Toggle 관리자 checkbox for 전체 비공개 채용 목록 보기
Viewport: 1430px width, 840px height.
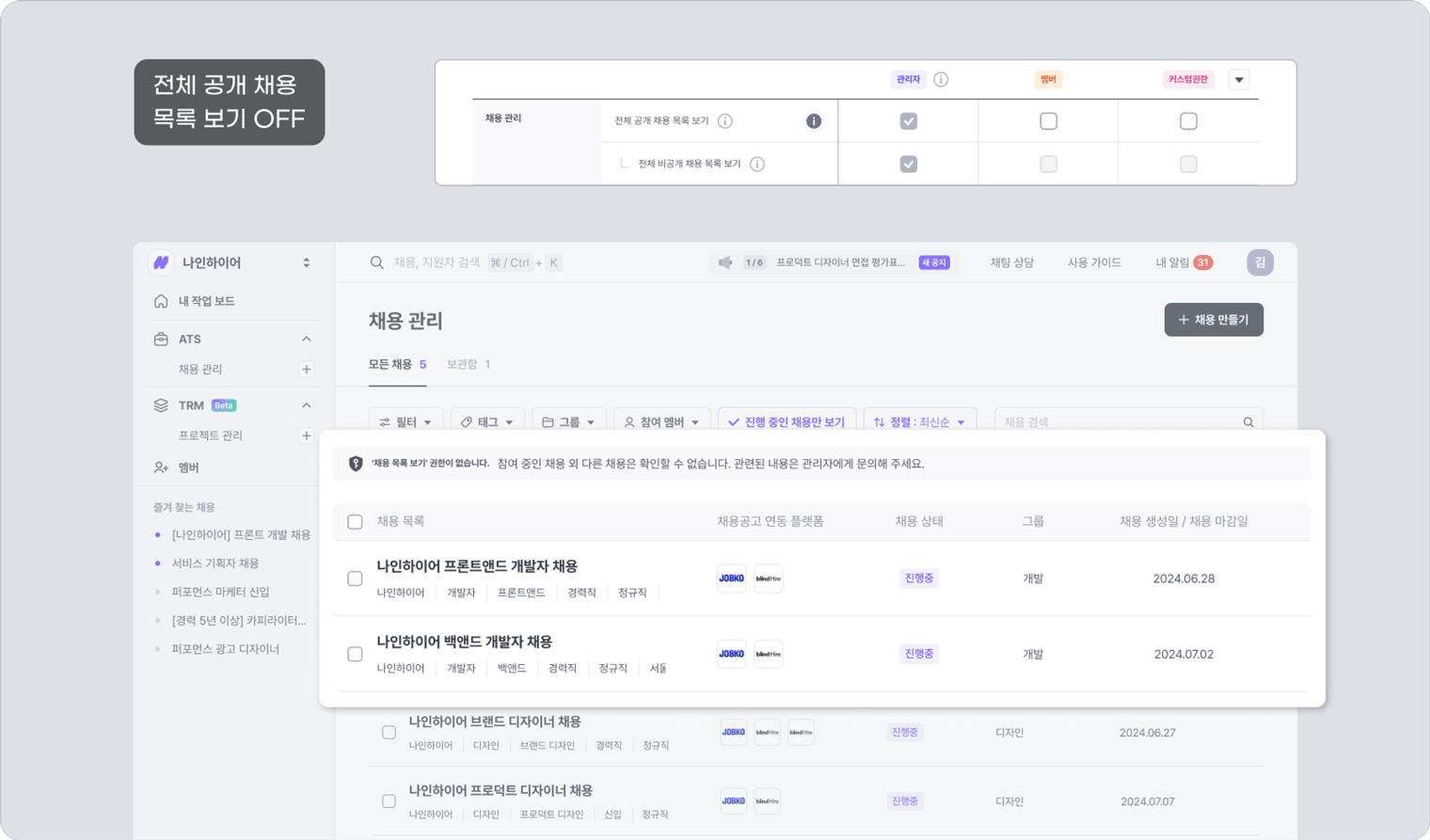coord(909,165)
